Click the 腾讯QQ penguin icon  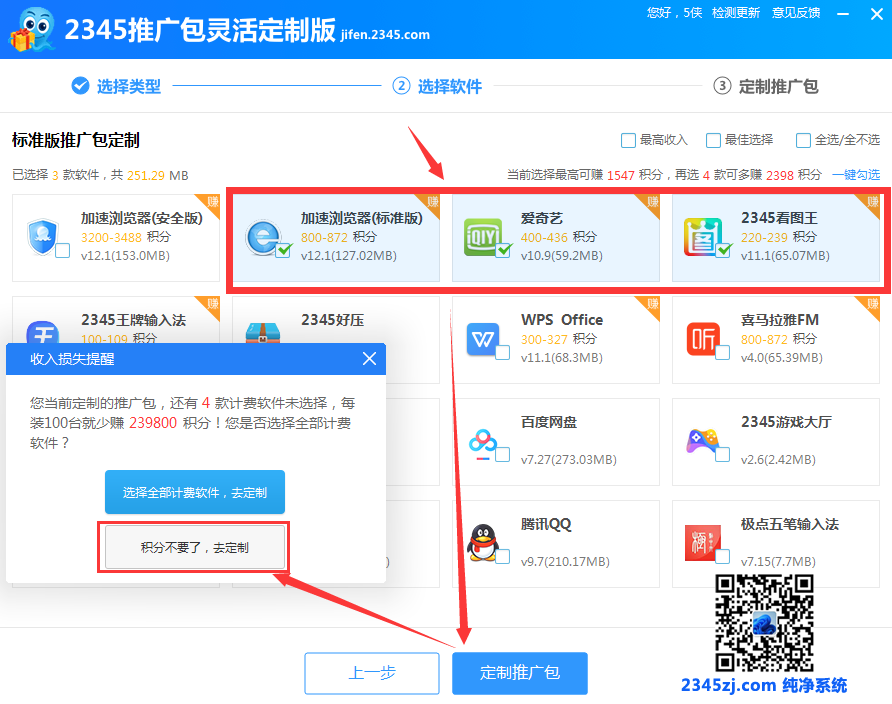click(x=482, y=543)
